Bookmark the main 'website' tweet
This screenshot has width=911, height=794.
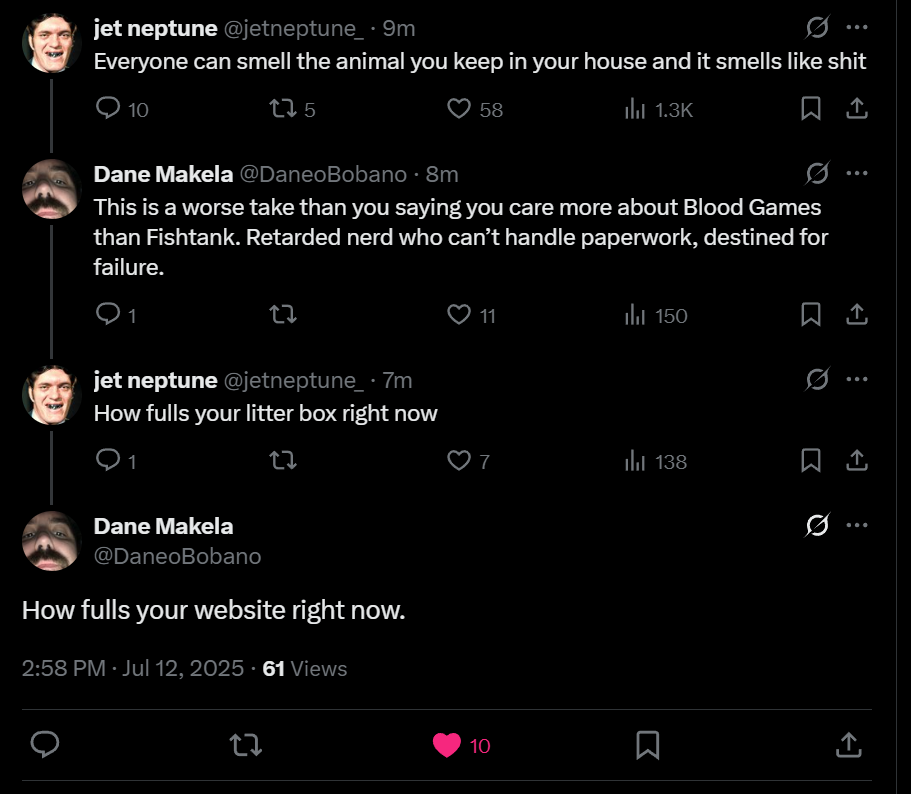[x=647, y=745]
